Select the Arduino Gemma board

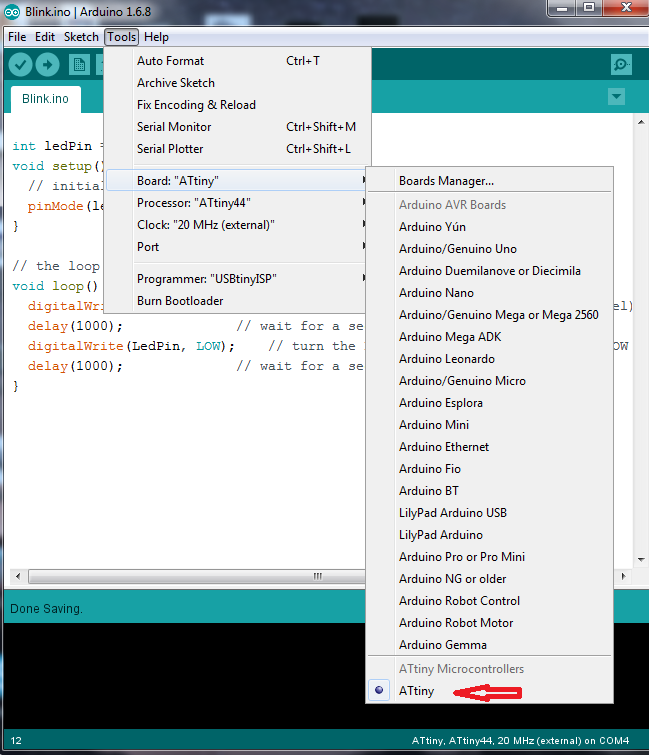coord(489,645)
